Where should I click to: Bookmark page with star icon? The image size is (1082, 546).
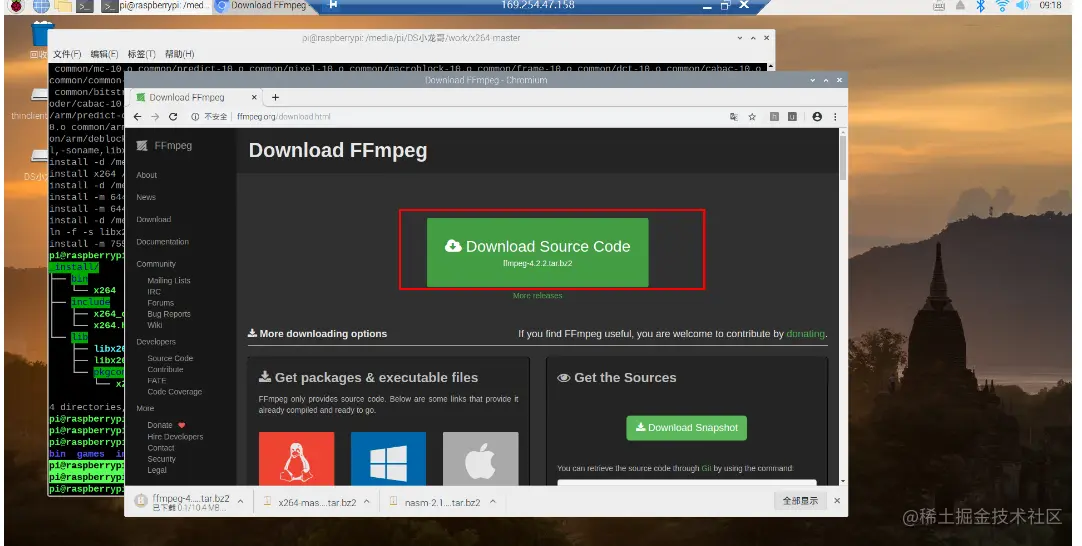pyautogui.click(x=752, y=117)
